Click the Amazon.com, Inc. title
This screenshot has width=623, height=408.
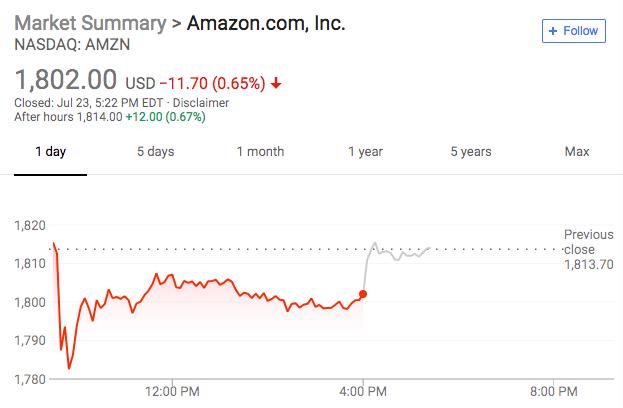click(270, 23)
